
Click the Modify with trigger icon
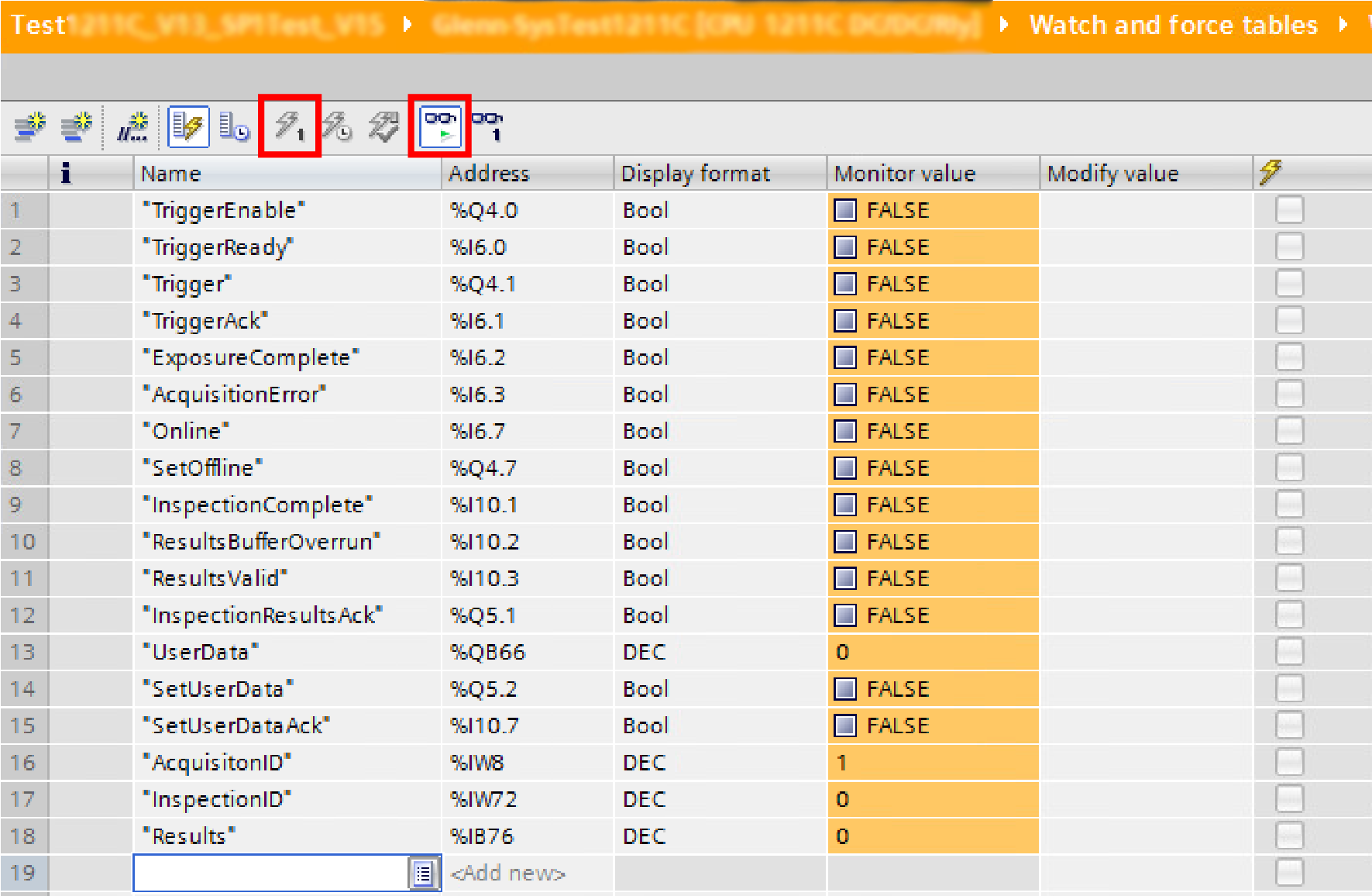pos(337,126)
